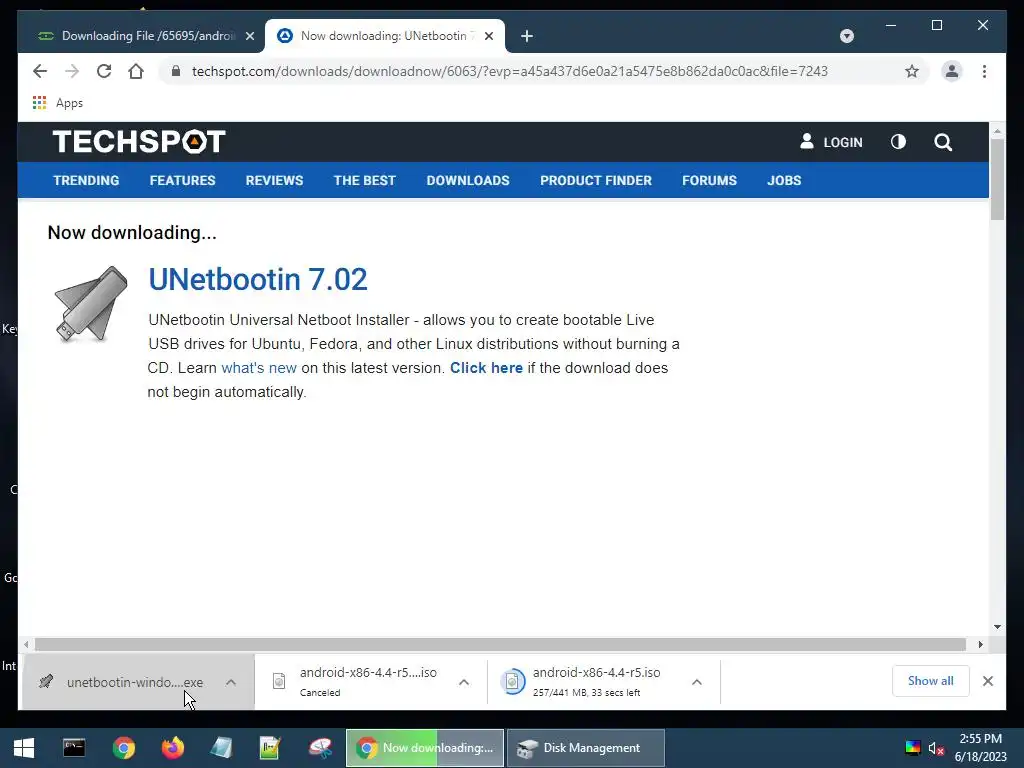Click the LOGIN user link

click(x=831, y=142)
